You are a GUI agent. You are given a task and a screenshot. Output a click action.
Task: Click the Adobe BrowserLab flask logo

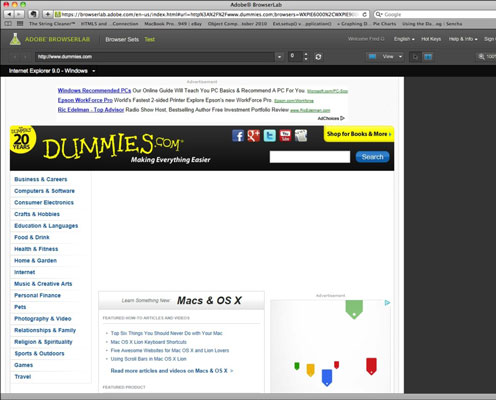click(x=15, y=39)
